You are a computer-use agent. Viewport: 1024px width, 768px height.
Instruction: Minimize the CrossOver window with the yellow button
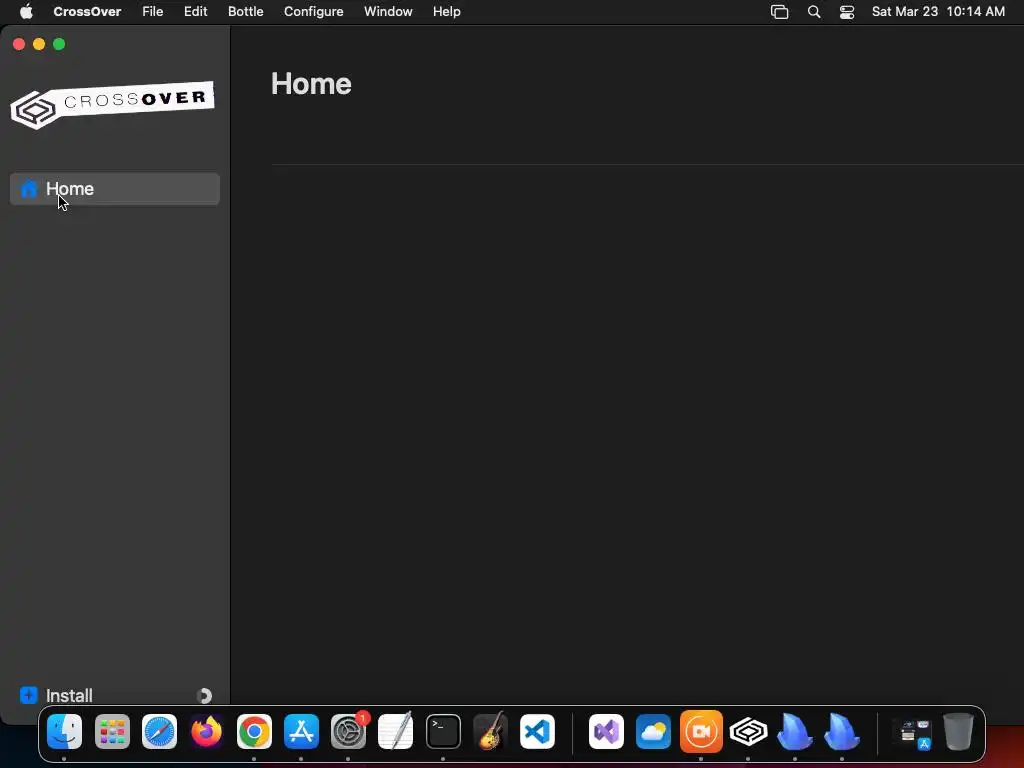[x=39, y=44]
